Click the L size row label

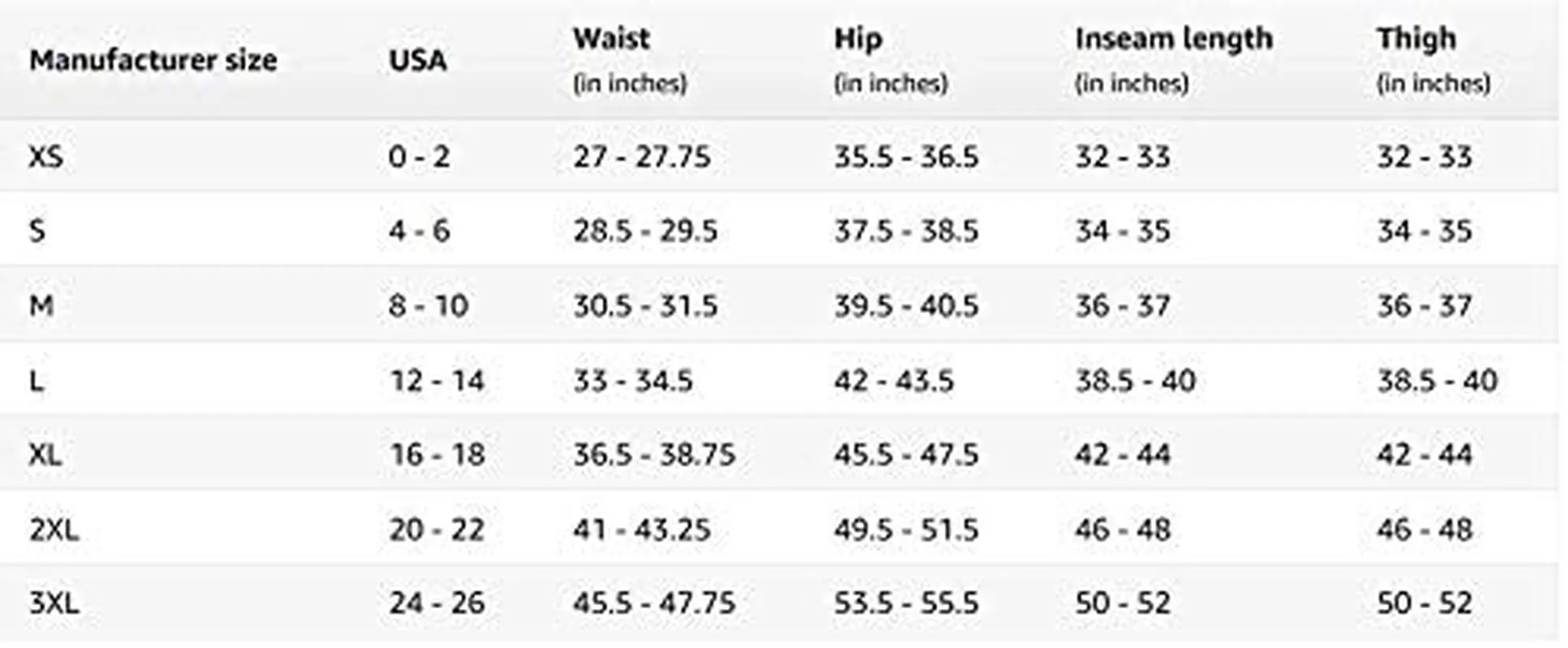coord(36,380)
